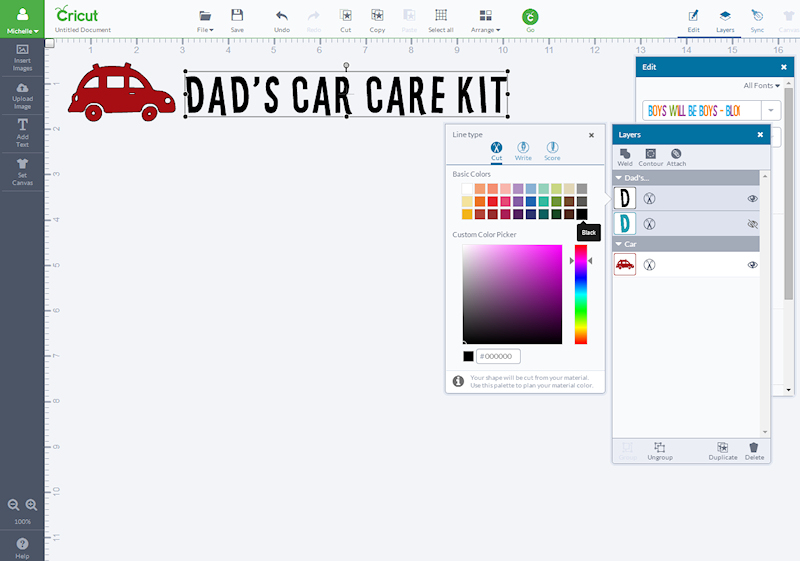Close the Edit panel

pyautogui.click(x=784, y=67)
